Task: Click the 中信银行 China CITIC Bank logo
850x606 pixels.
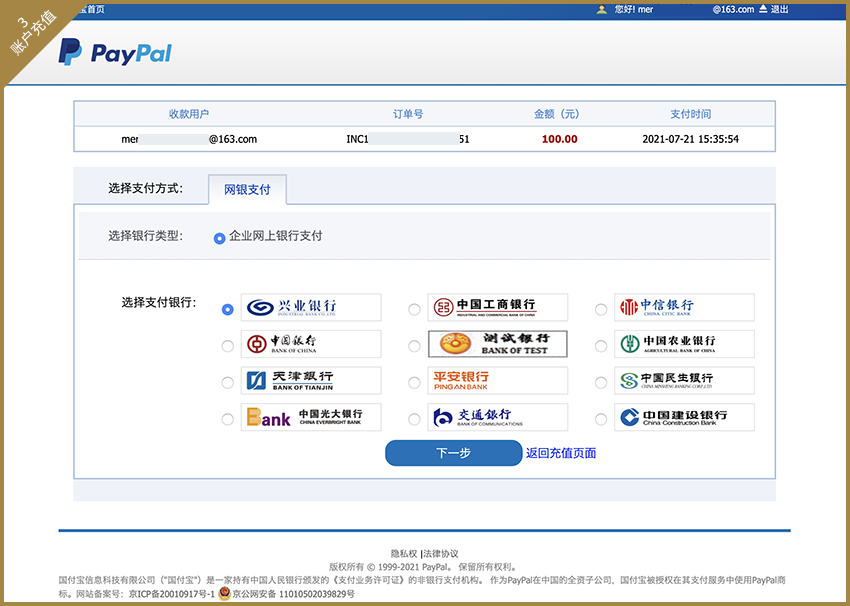Action: 684,307
